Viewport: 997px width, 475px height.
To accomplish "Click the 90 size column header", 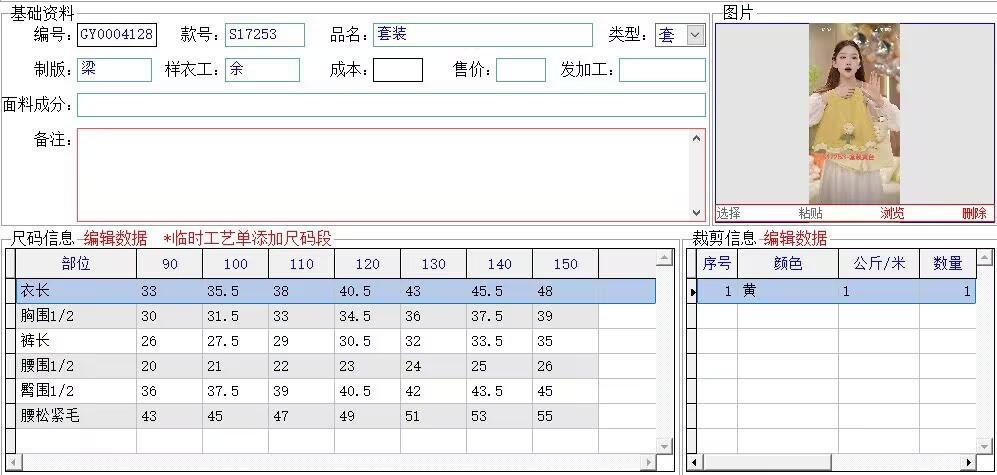I will tap(170, 264).
